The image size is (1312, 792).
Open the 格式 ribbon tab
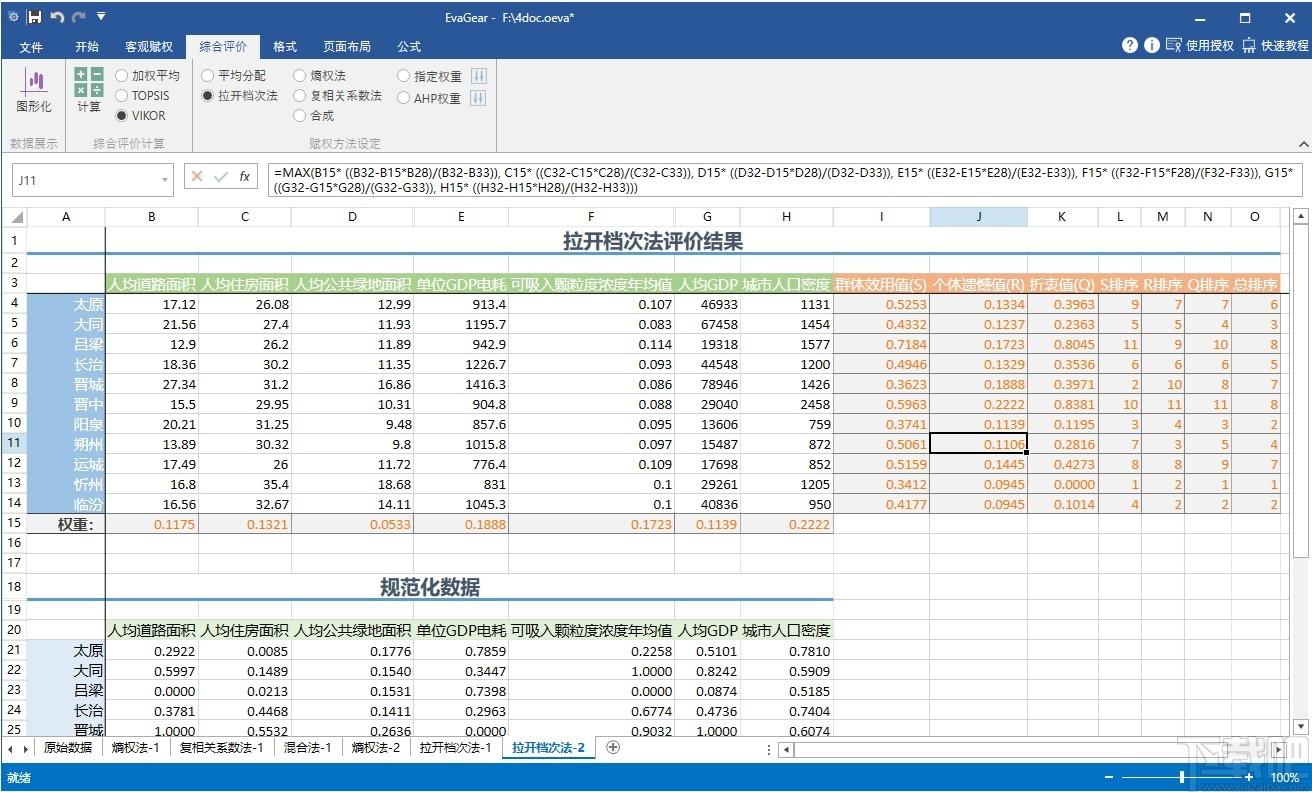tap(285, 47)
